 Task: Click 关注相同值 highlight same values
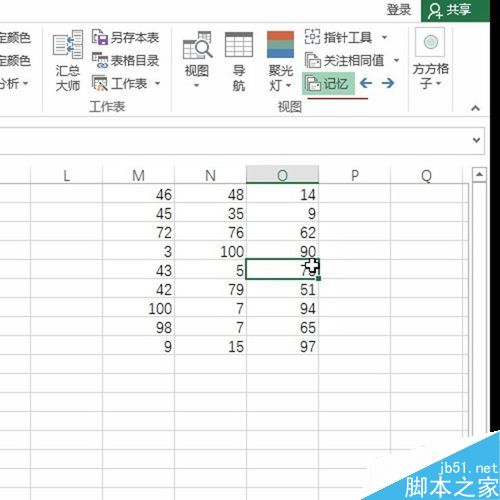click(344, 60)
